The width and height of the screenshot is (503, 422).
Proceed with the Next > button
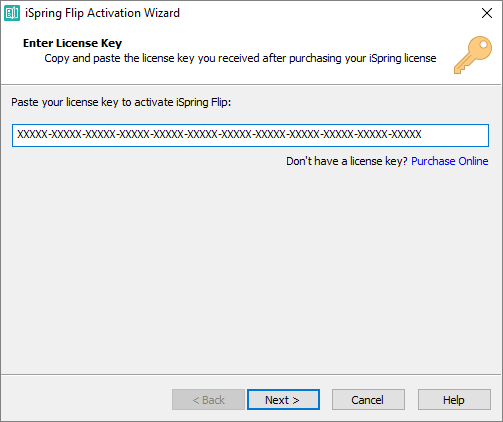[283, 399]
